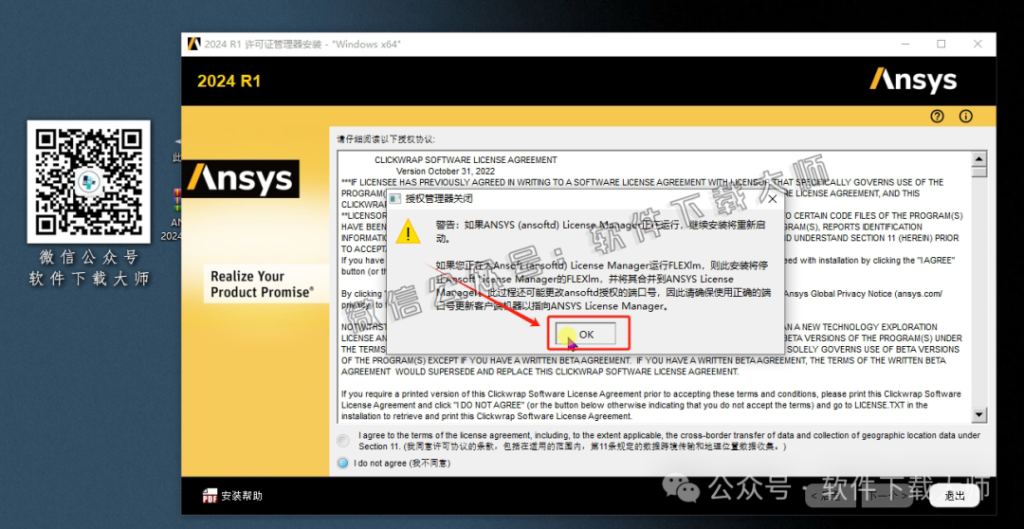Close the 2024 R1 installer window
The width and height of the screenshot is (1024, 529).
[978, 44]
